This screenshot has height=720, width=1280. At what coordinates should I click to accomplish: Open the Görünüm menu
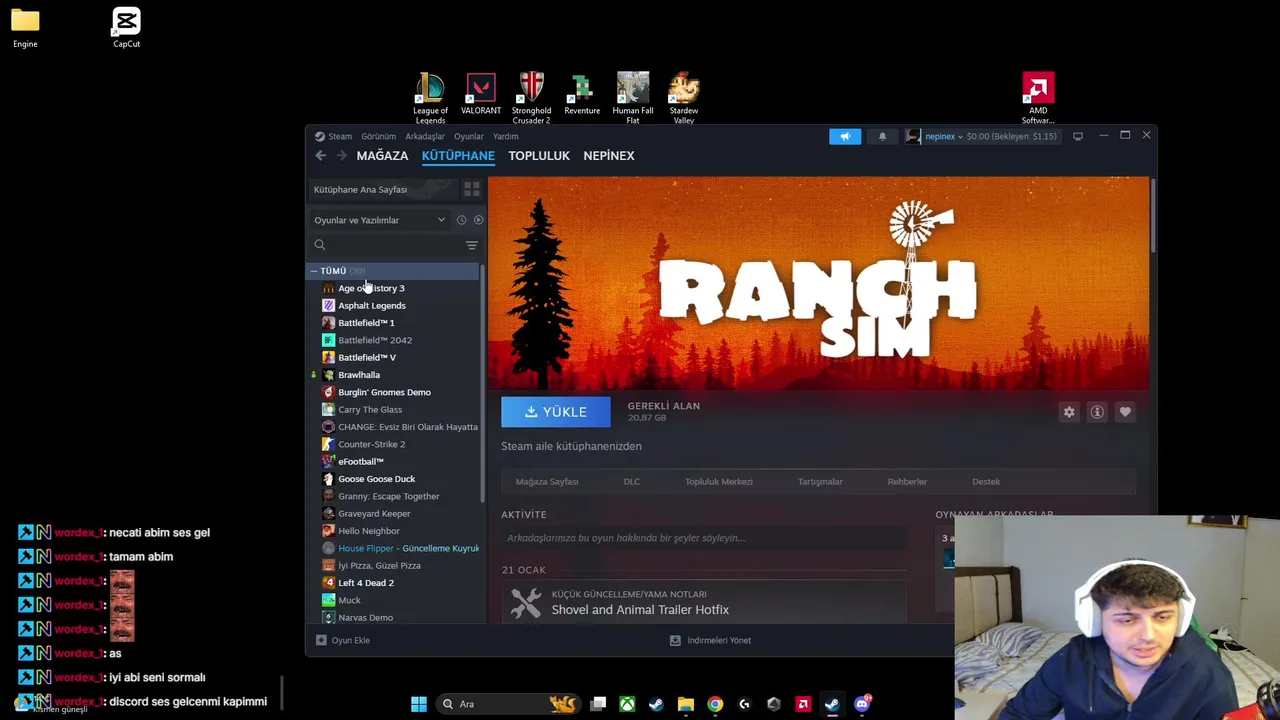coord(379,136)
